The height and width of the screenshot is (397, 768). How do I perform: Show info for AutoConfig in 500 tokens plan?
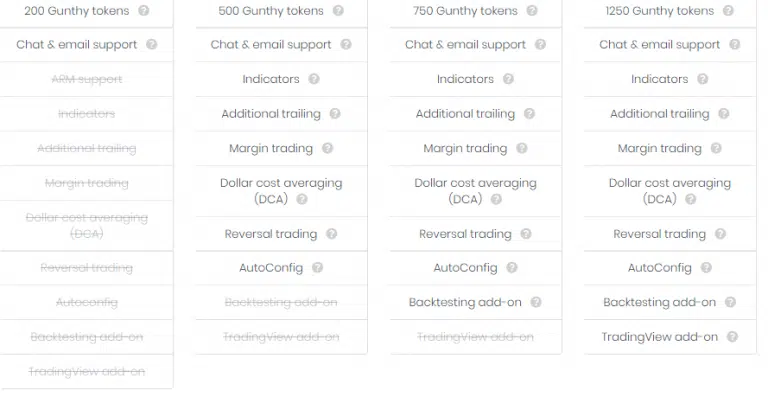point(317,267)
